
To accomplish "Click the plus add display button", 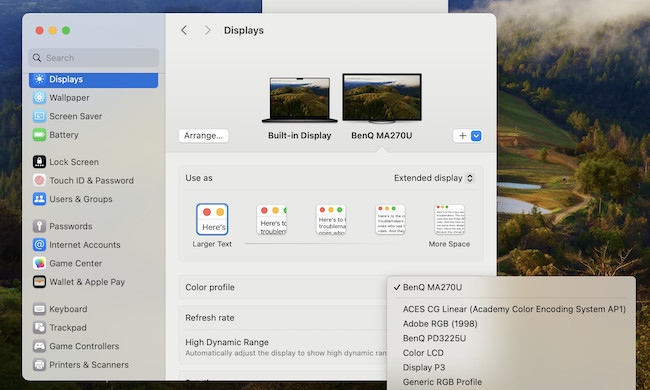I will 462,136.
